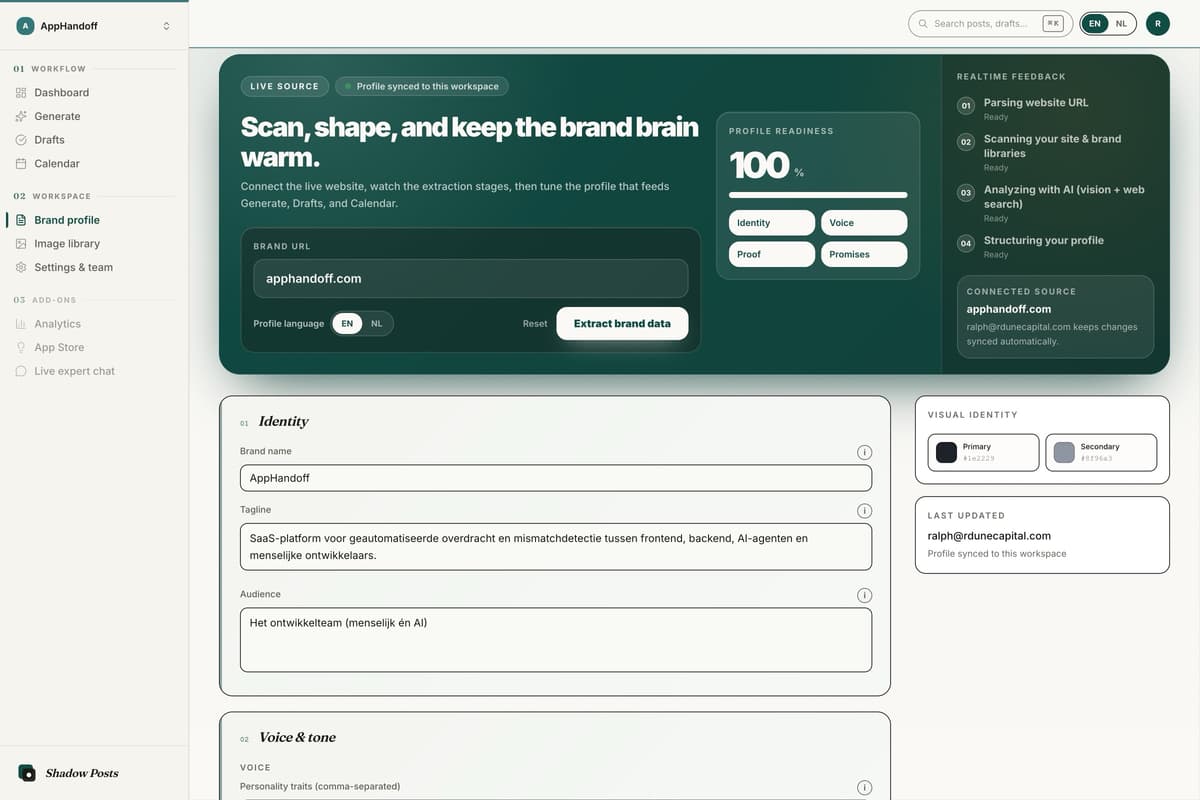
Task: Open the R user avatar menu
Action: pyautogui.click(x=1158, y=23)
